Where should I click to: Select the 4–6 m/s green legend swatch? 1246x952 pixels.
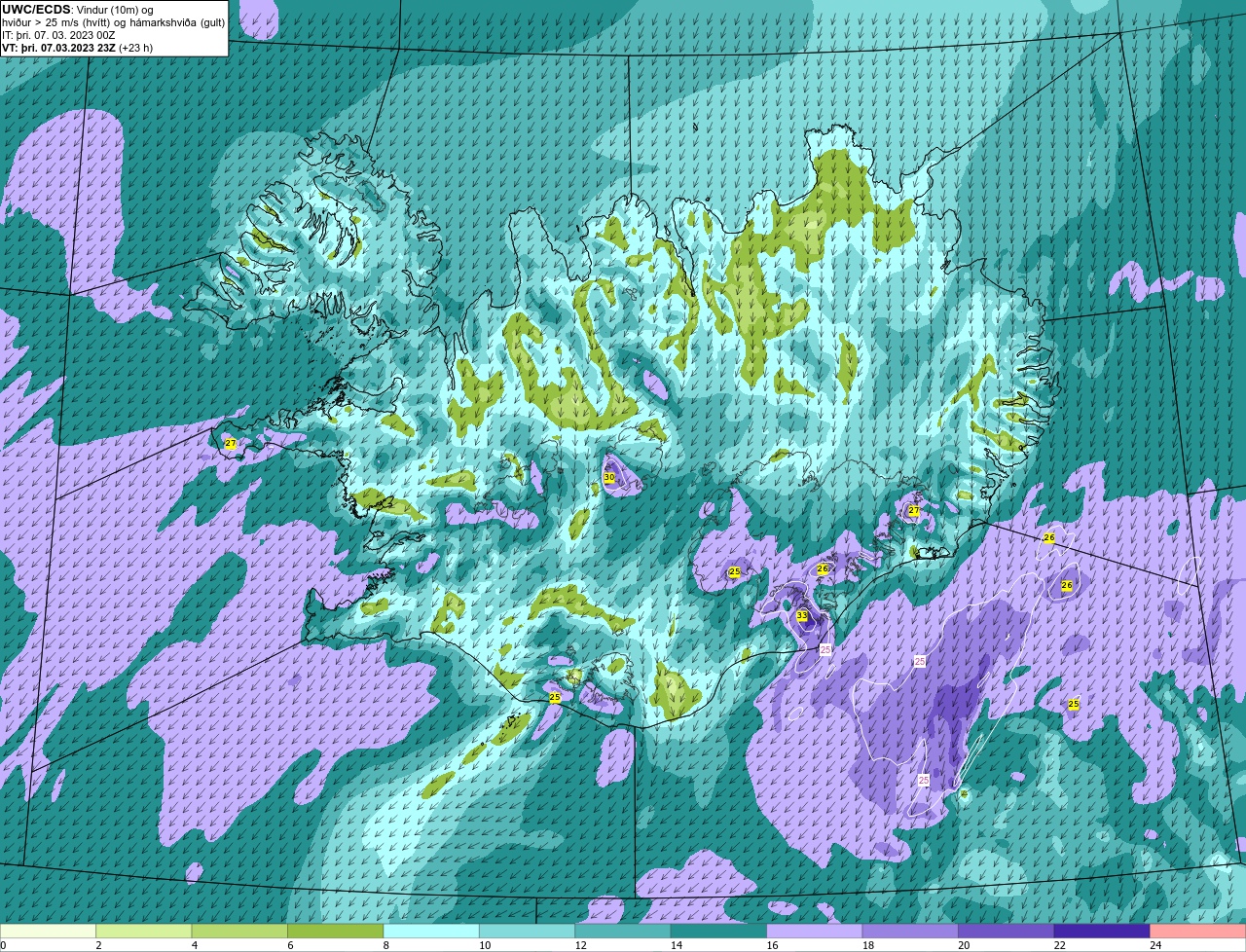240,932
